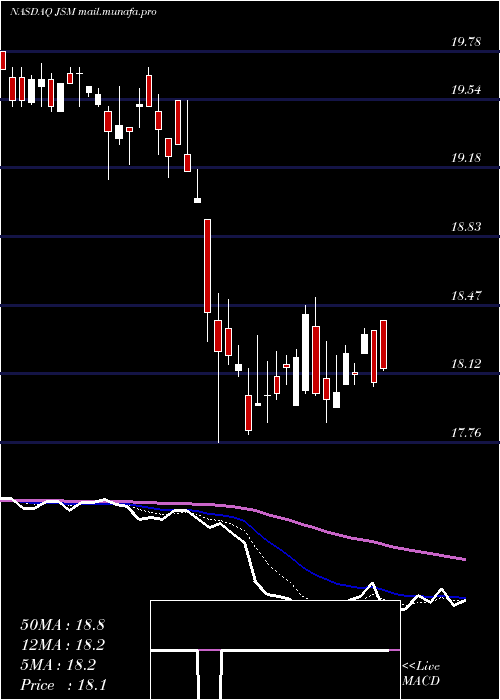Click the 18.12 price level label
Image resolution: width=500 pixels, height=700 pixels.
coord(466,364)
